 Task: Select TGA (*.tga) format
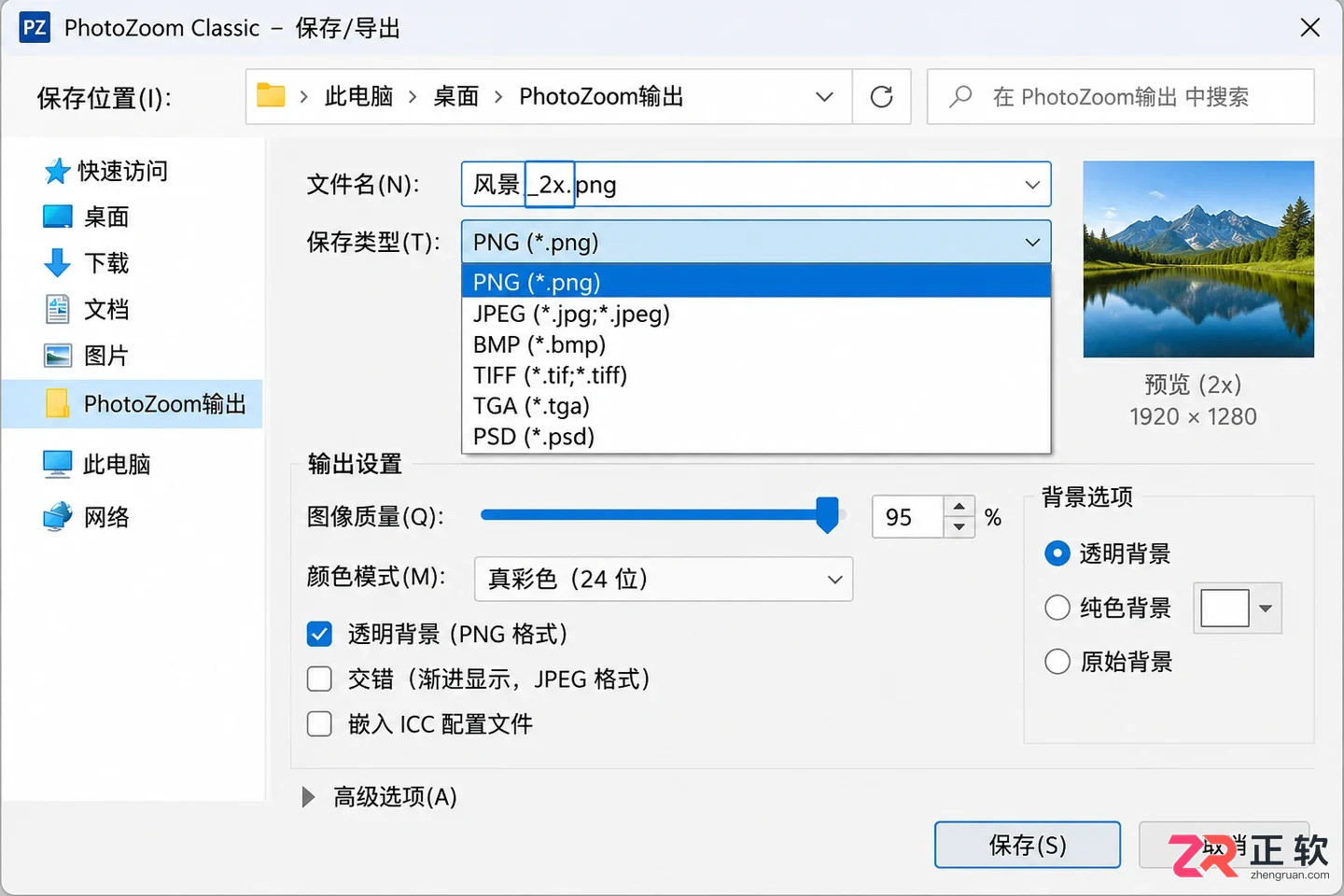click(756, 406)
